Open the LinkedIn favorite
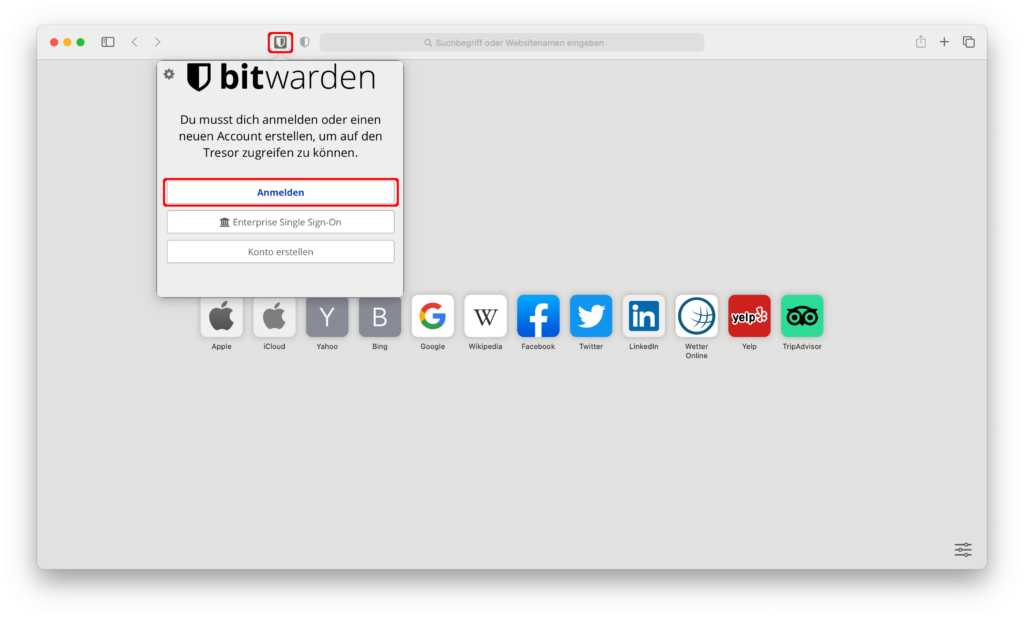Viewport: 1024px width, 618px height. [x=644, y=316]
